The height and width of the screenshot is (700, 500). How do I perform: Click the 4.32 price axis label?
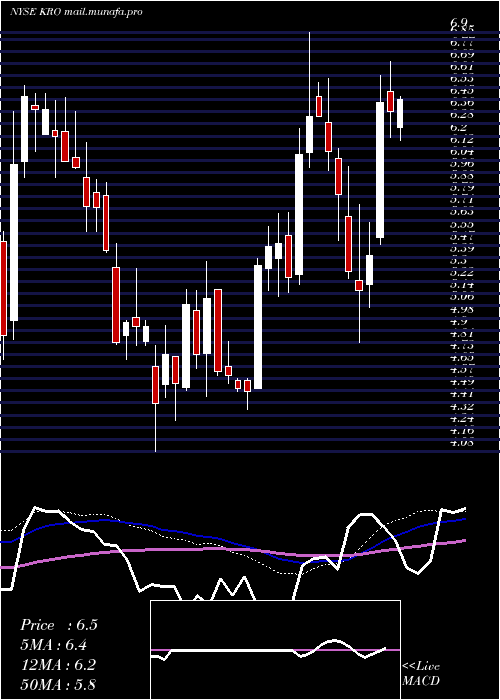pyautogui.click(x=461, y=406)
